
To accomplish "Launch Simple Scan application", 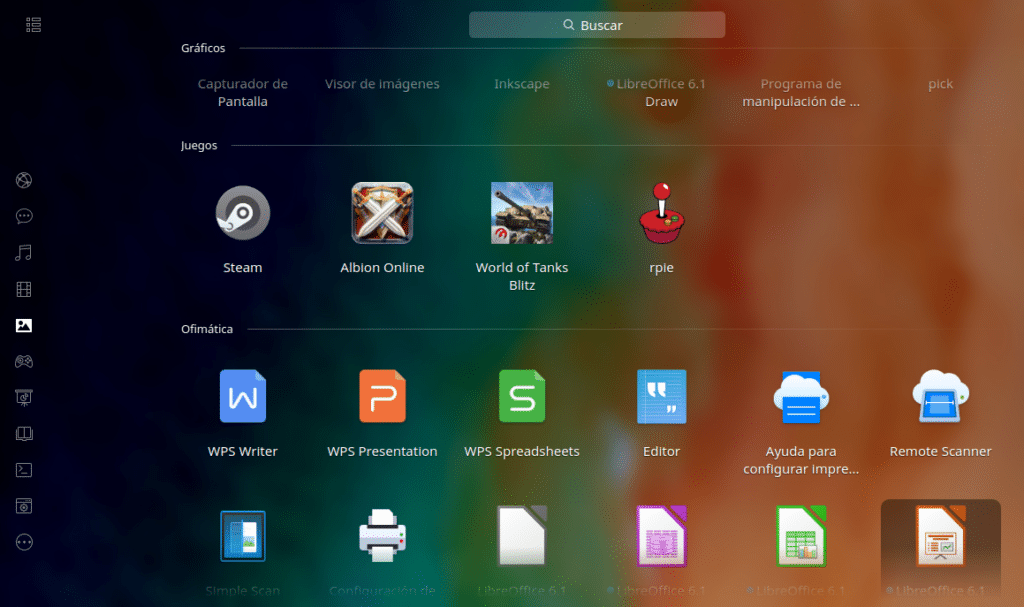I will coord(242,537).
